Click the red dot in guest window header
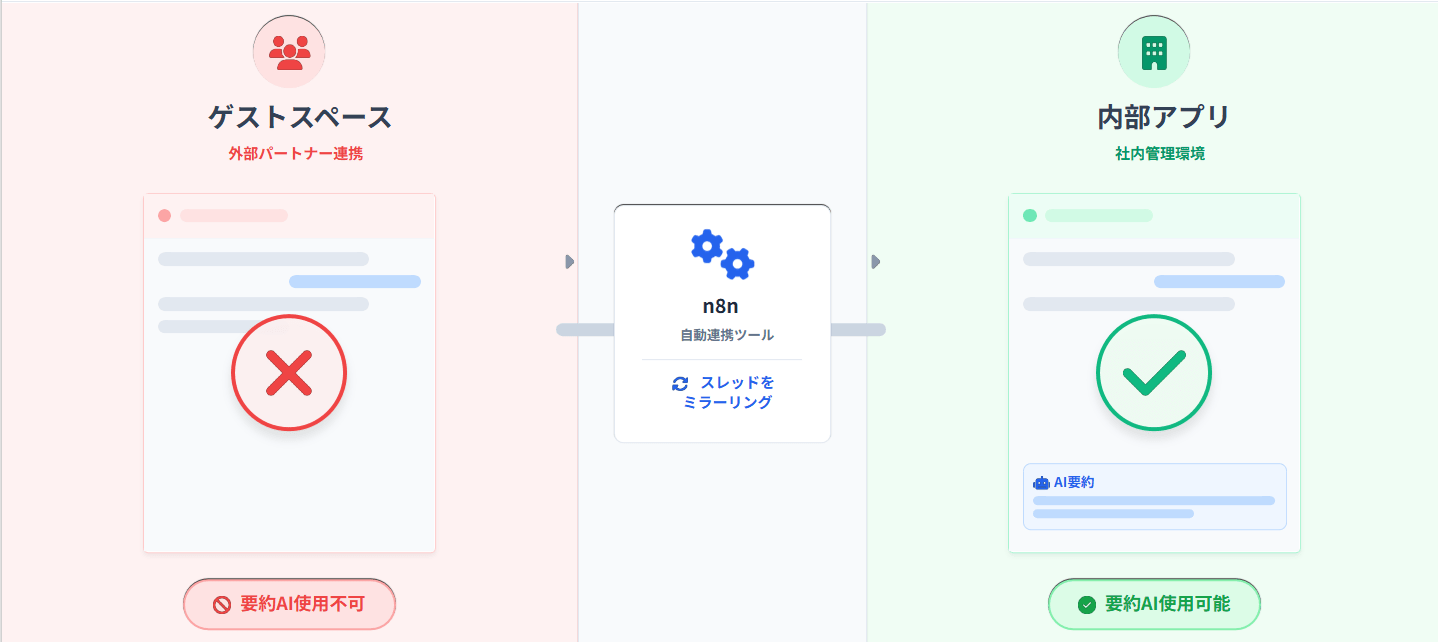1438x642 pixels. click(x=165, y=216)
